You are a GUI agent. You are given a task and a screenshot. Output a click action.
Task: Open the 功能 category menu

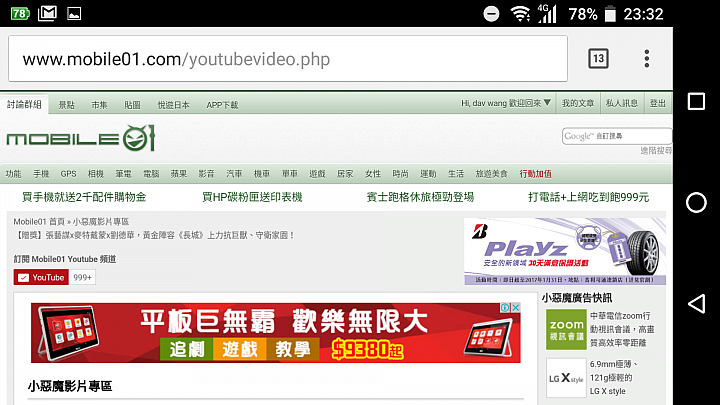point(13,174)
